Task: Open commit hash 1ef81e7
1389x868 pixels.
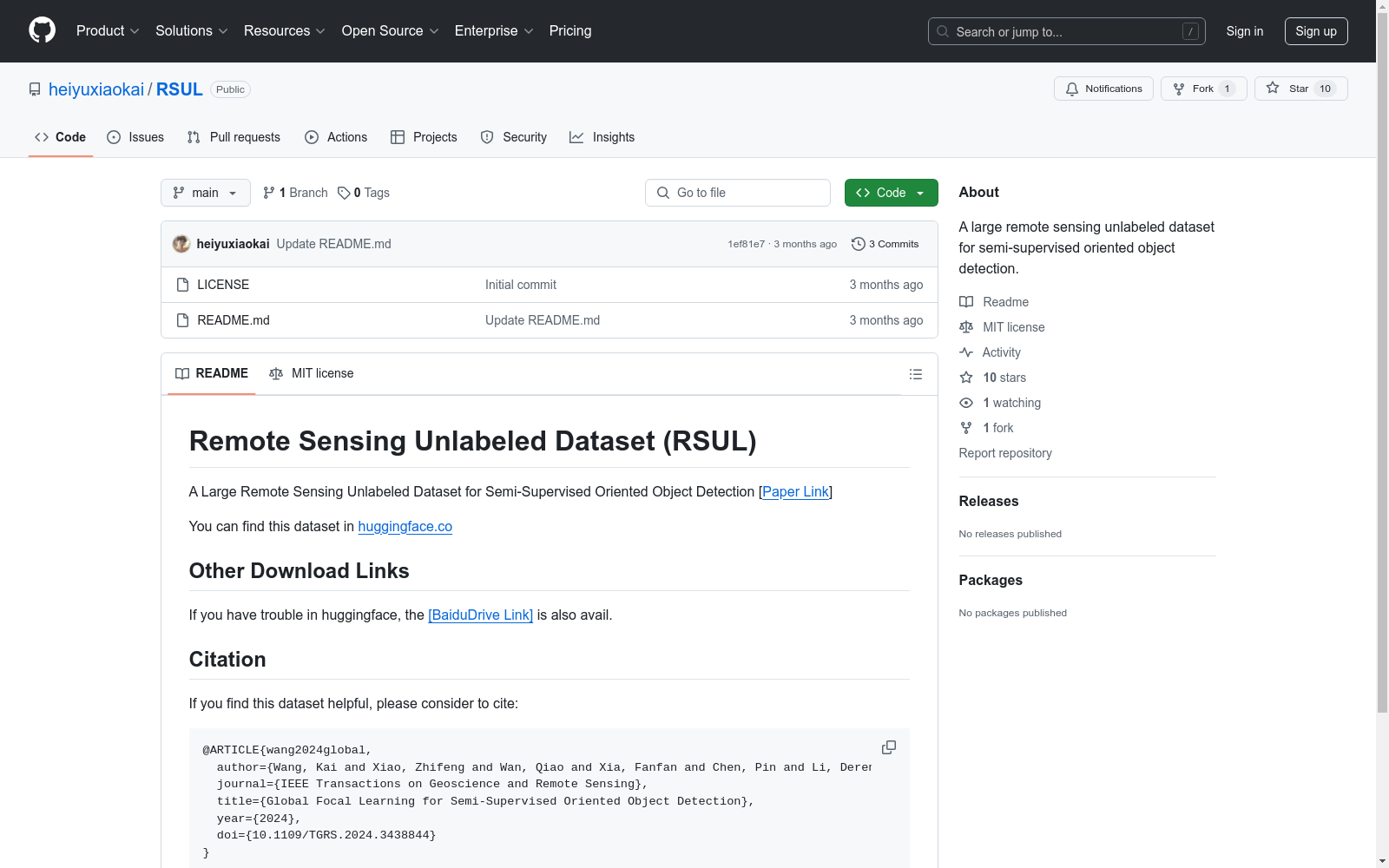Action: 747,244
